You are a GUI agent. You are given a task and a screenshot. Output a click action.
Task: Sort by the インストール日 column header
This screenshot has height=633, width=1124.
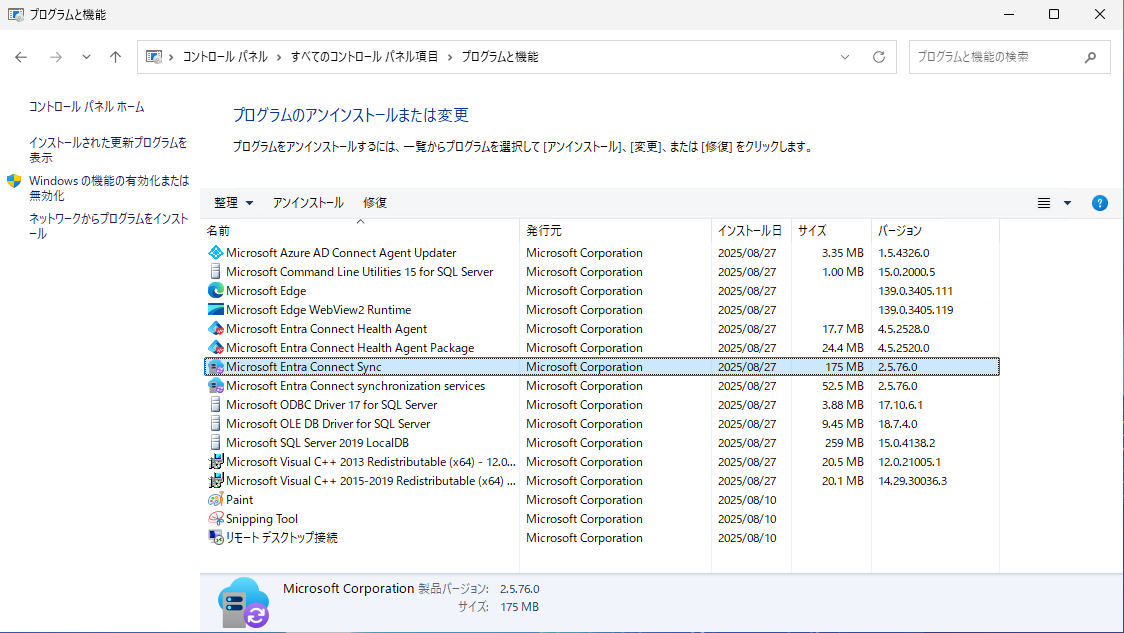[x=750, y=231]
